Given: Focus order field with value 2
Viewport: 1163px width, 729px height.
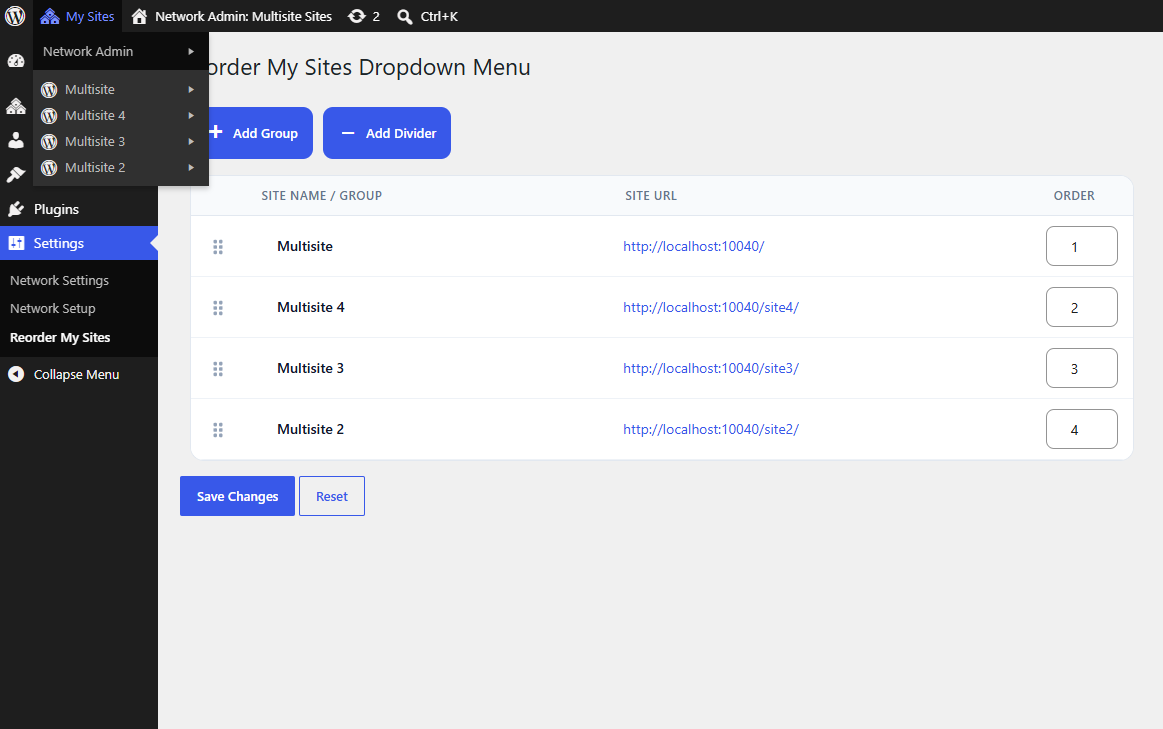Looking at the screenshot, I should click(1081, 307).
